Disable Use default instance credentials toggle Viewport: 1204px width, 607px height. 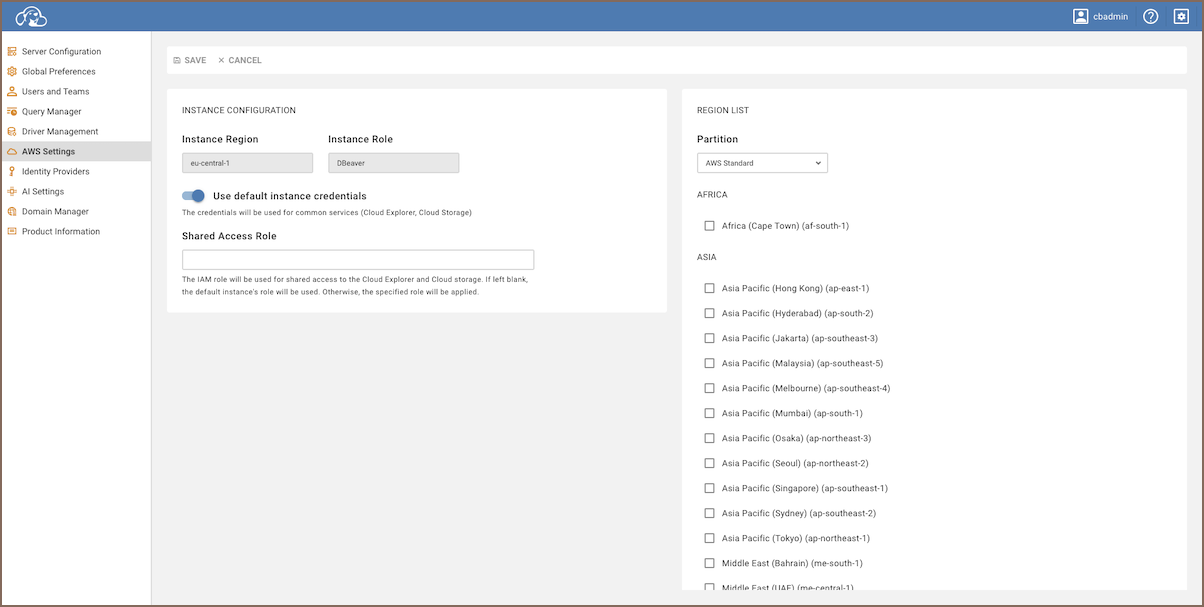pyautogui.click(x=193, y=196)
